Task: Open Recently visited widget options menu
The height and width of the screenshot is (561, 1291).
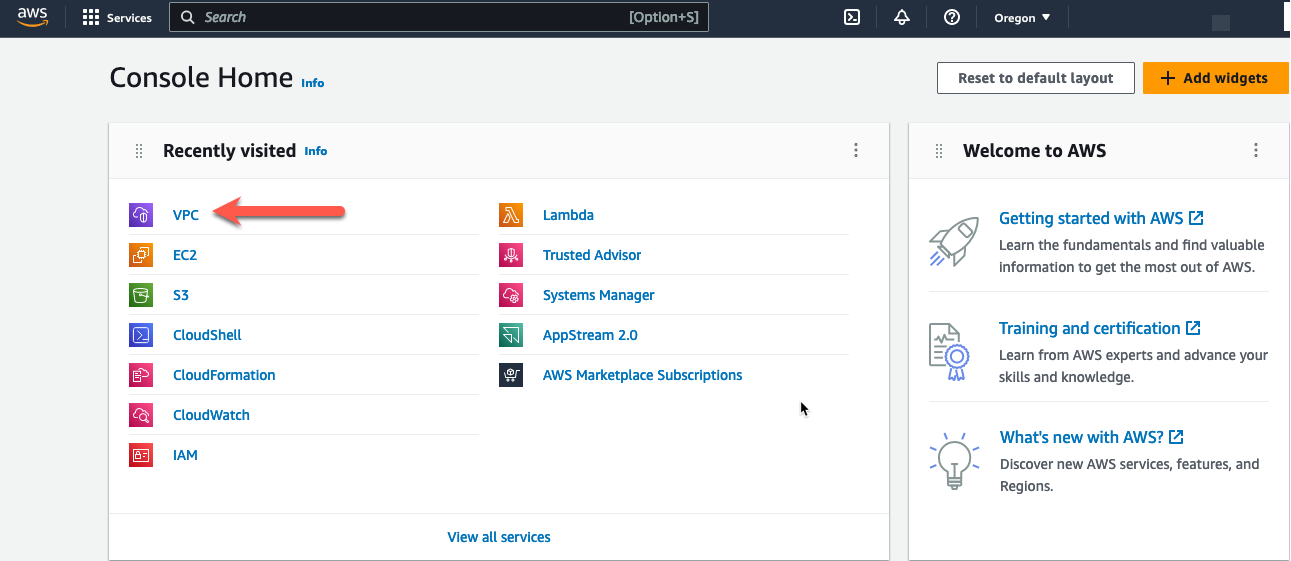Action: tap(856, 150)
